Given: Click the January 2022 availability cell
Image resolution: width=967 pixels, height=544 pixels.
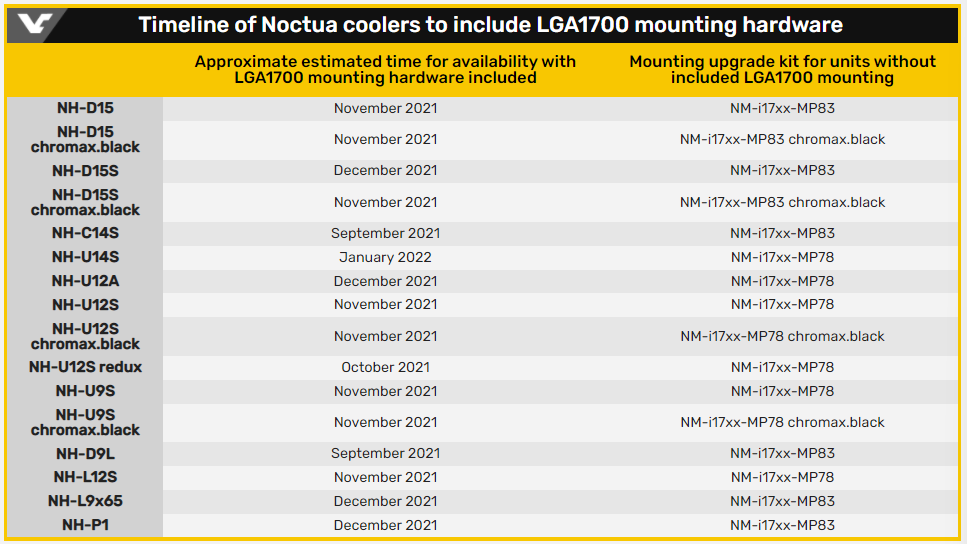Looking at the screenshot, I should [x=385, y=257].
